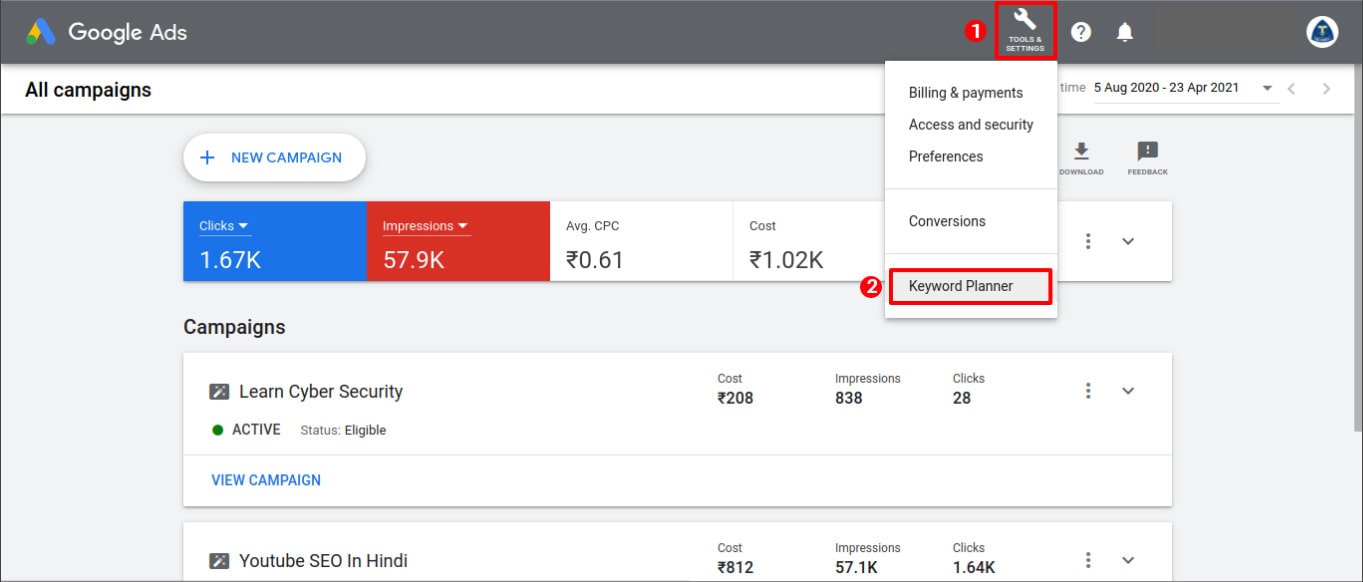Open the help question mark icon
Viewport: 1363px width, 582px height.
(1081, 32)
